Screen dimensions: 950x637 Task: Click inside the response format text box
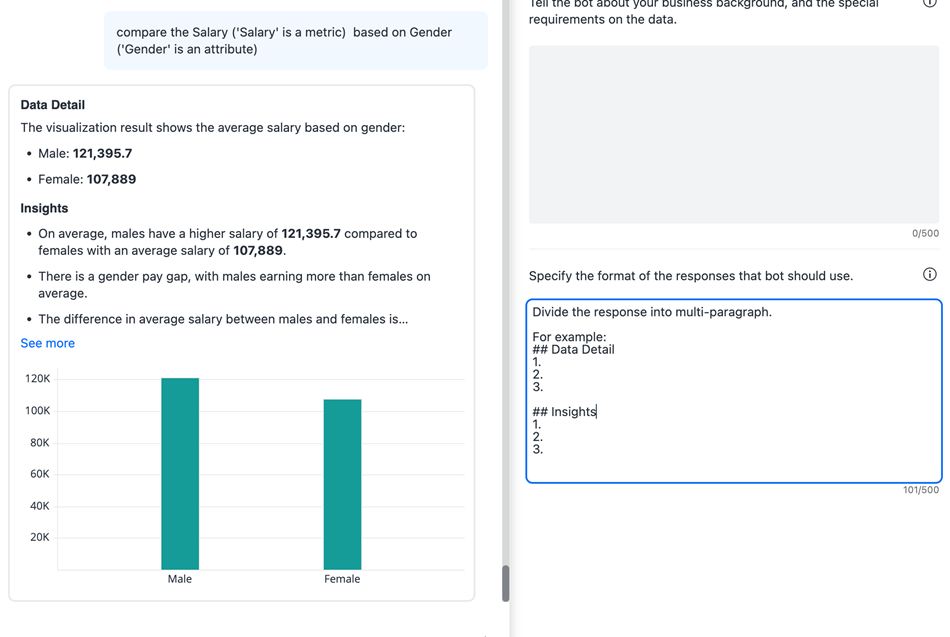(733, 391)
